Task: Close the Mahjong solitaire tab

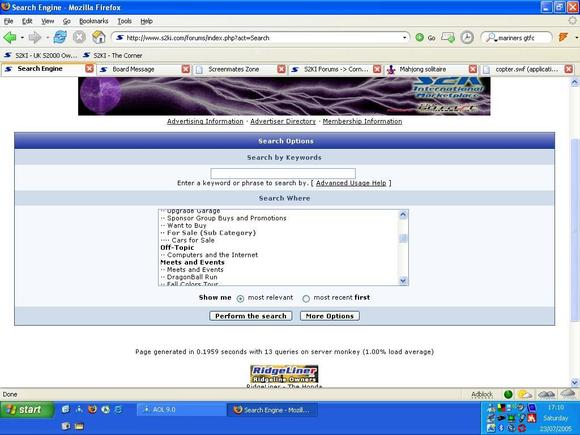Action: coord(473,69)
